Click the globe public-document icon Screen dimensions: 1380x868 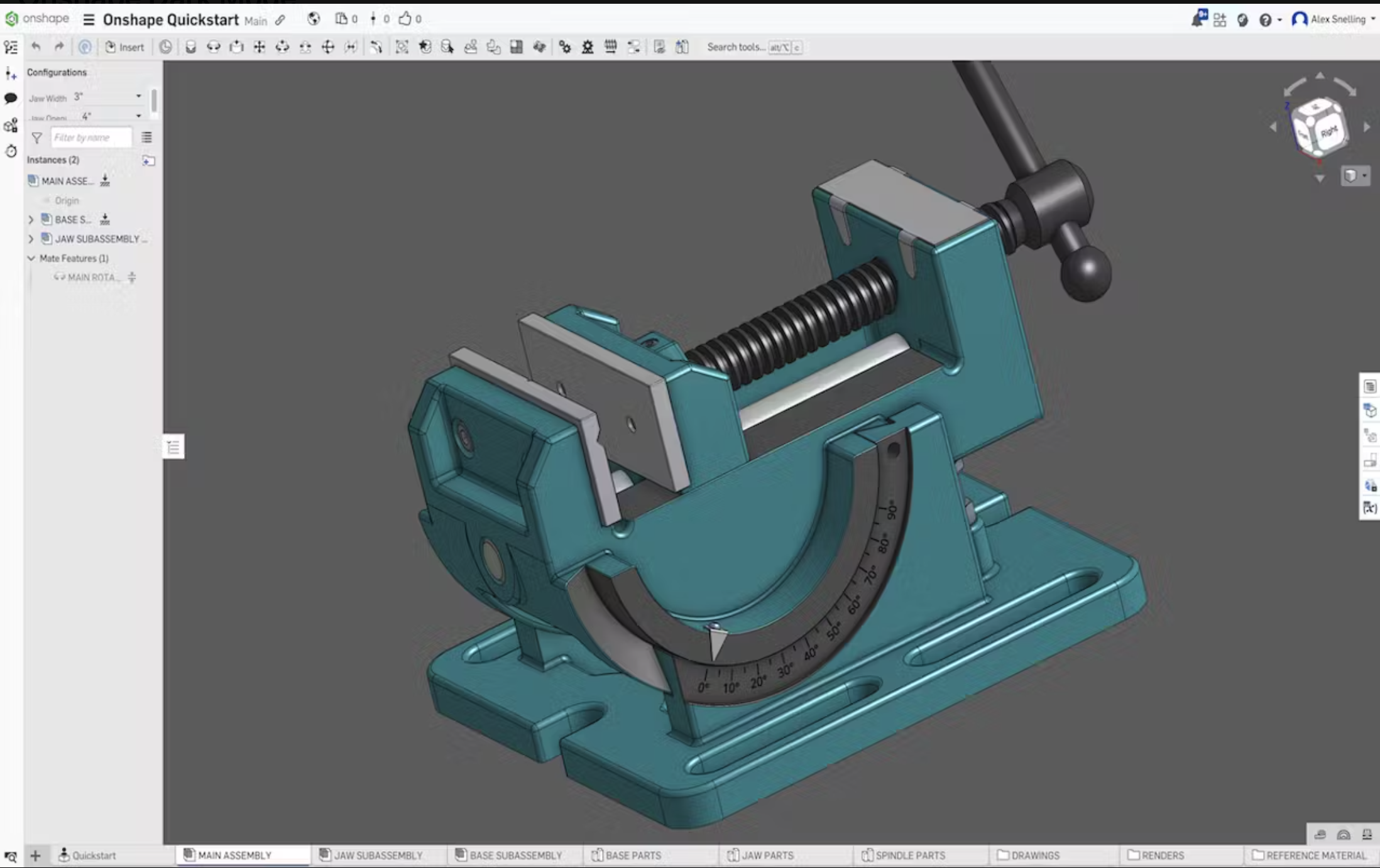pyautogui.click(x=314, y=19)
